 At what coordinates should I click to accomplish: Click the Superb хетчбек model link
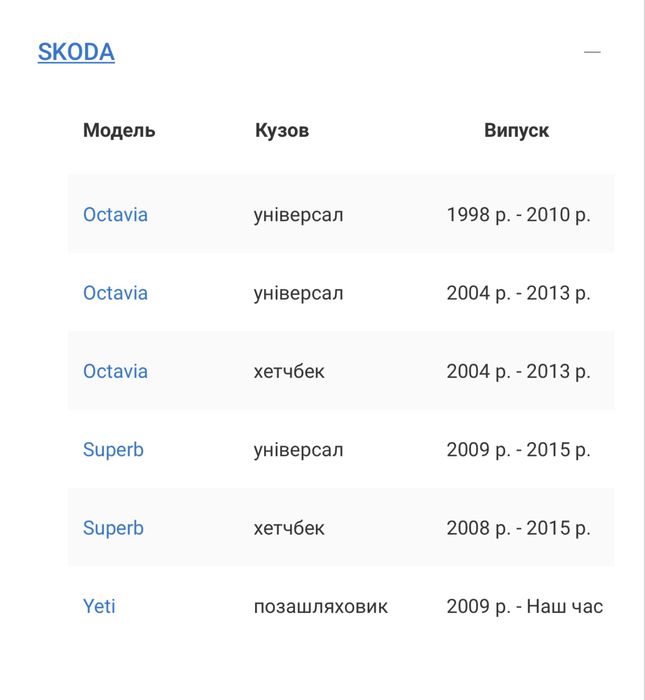point(113,528)
